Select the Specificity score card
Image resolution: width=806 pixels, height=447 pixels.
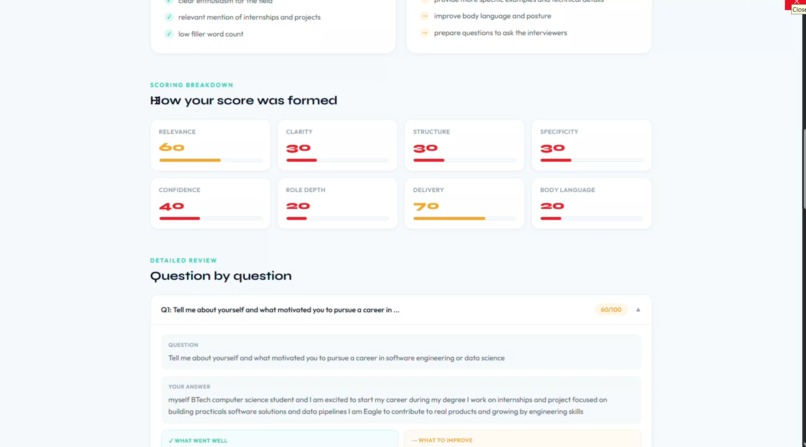pos(592,145)
